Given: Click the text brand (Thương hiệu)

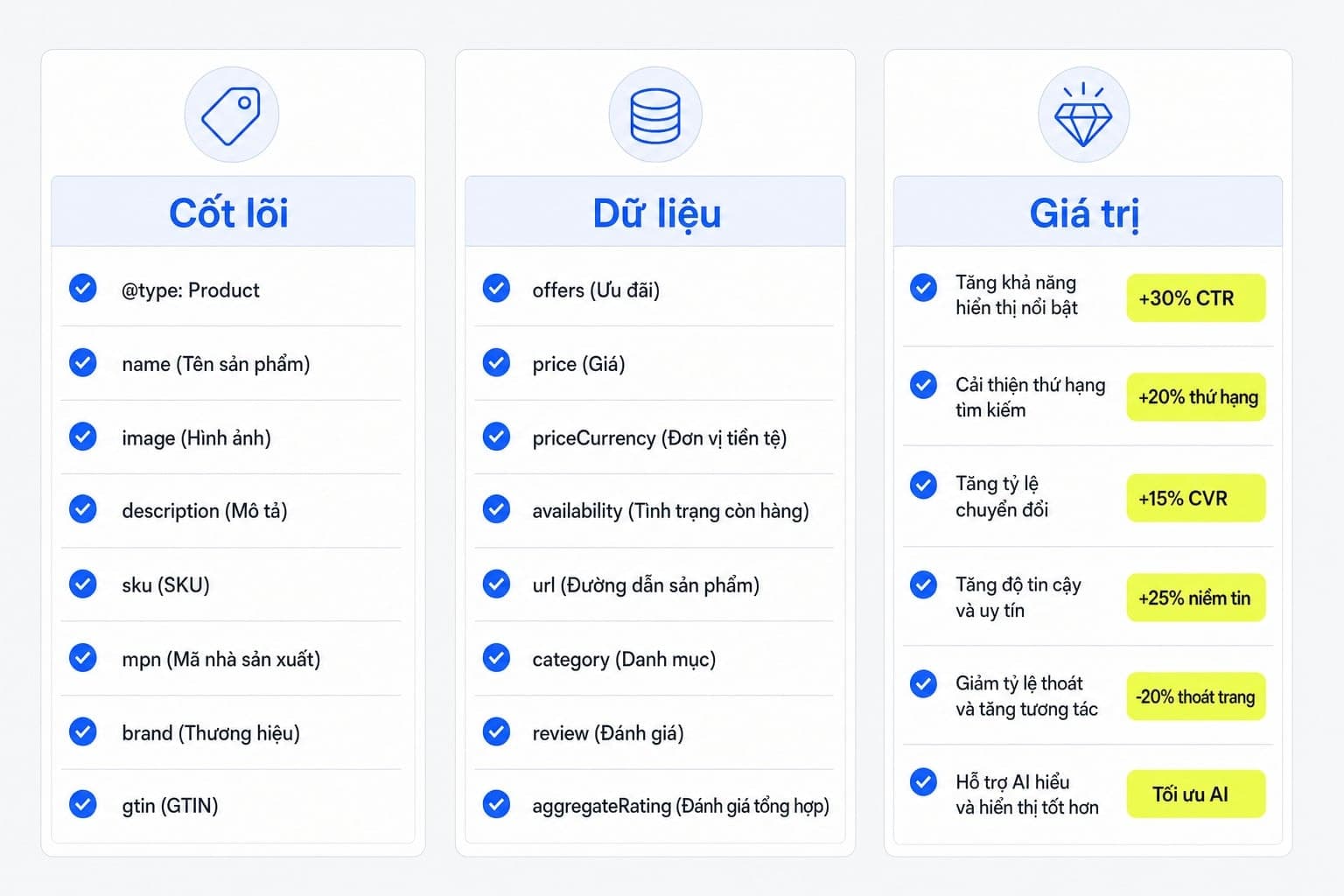Looking at the screenshot, I should point(211,732).
